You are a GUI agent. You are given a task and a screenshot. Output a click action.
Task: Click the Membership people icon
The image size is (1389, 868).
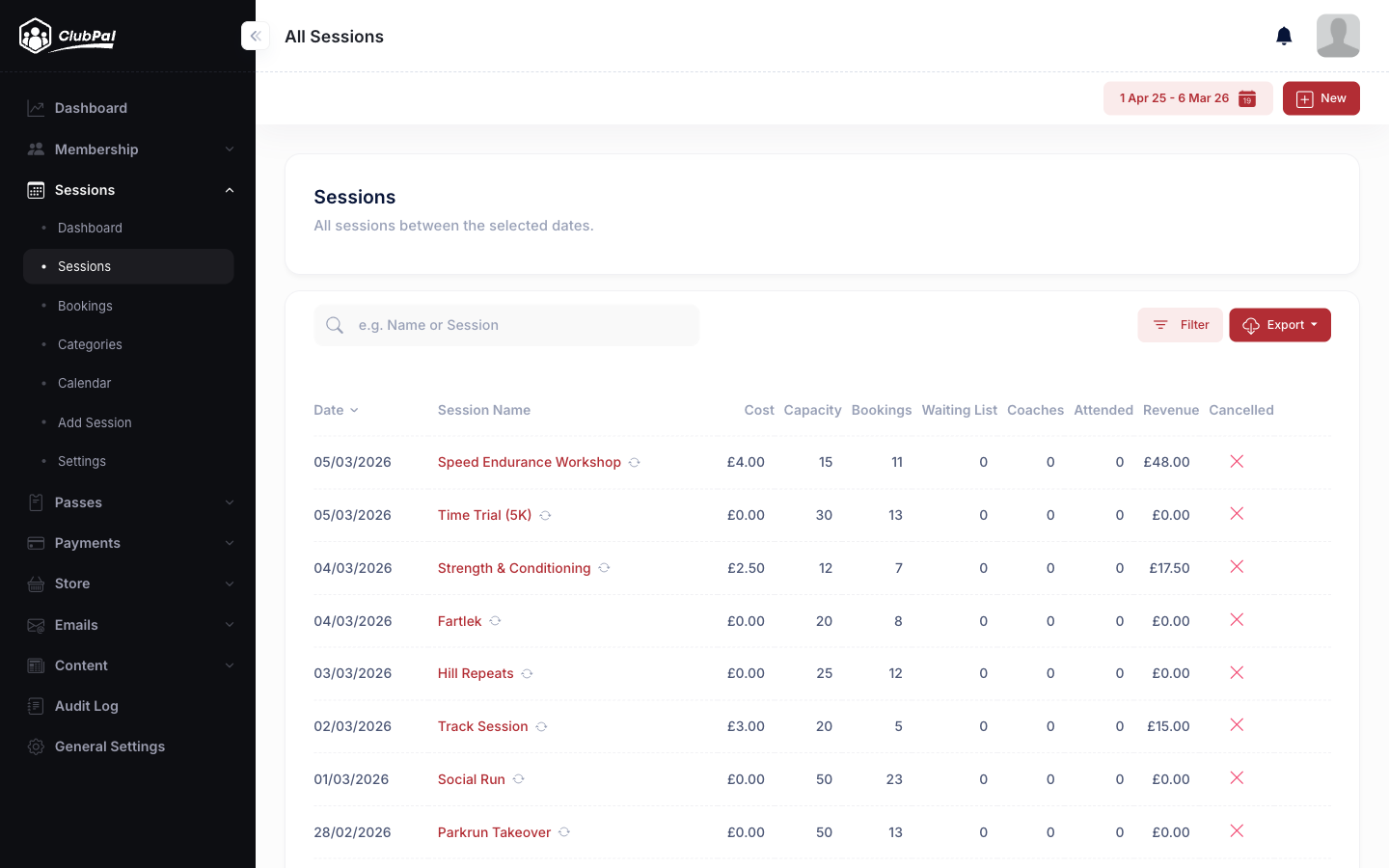click(36, 149)
